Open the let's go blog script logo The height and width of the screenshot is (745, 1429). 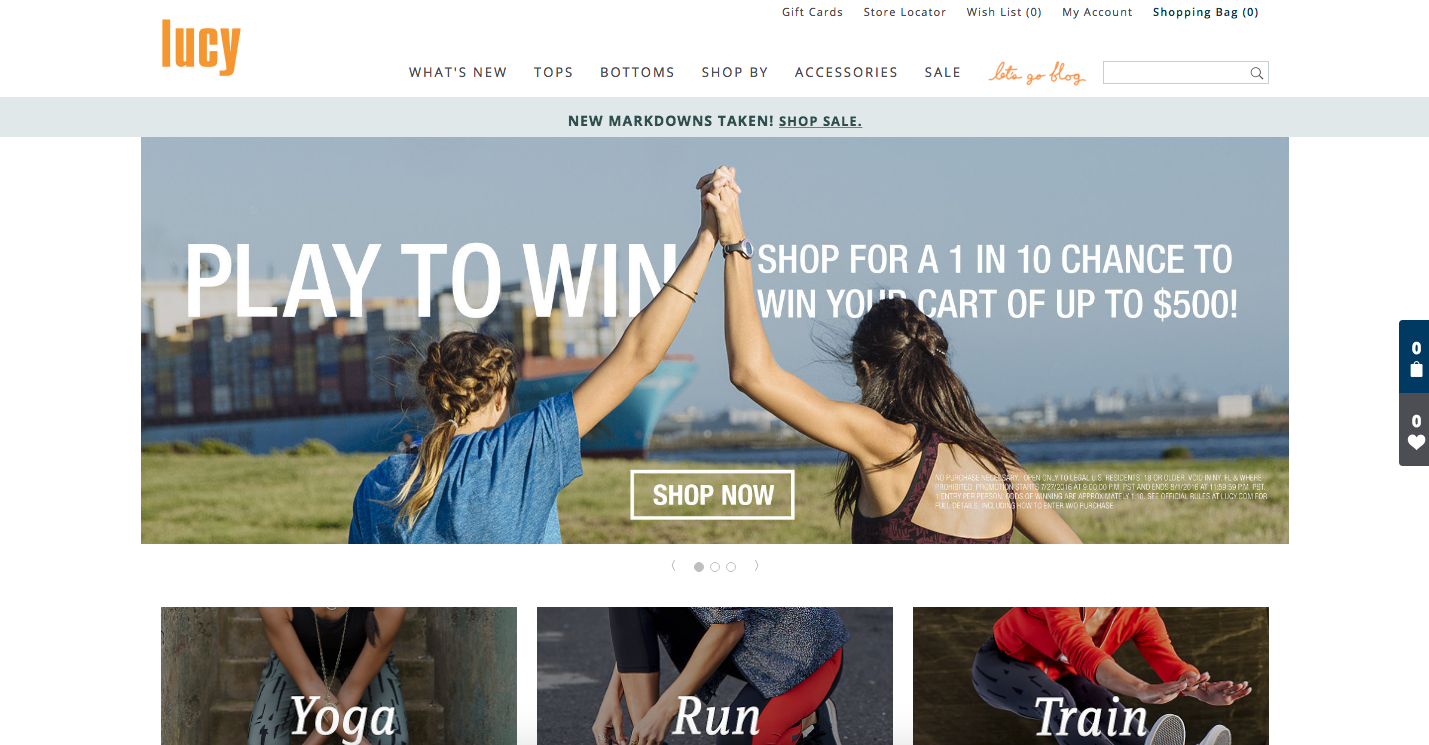click(x=1037, y=73)
